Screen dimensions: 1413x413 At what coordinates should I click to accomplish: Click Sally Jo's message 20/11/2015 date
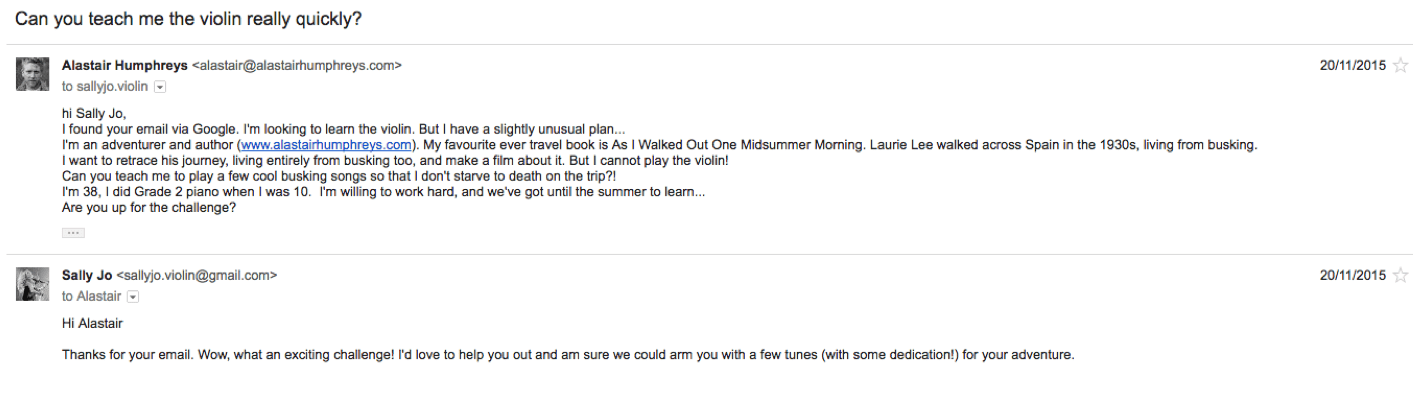[1352, 275]
